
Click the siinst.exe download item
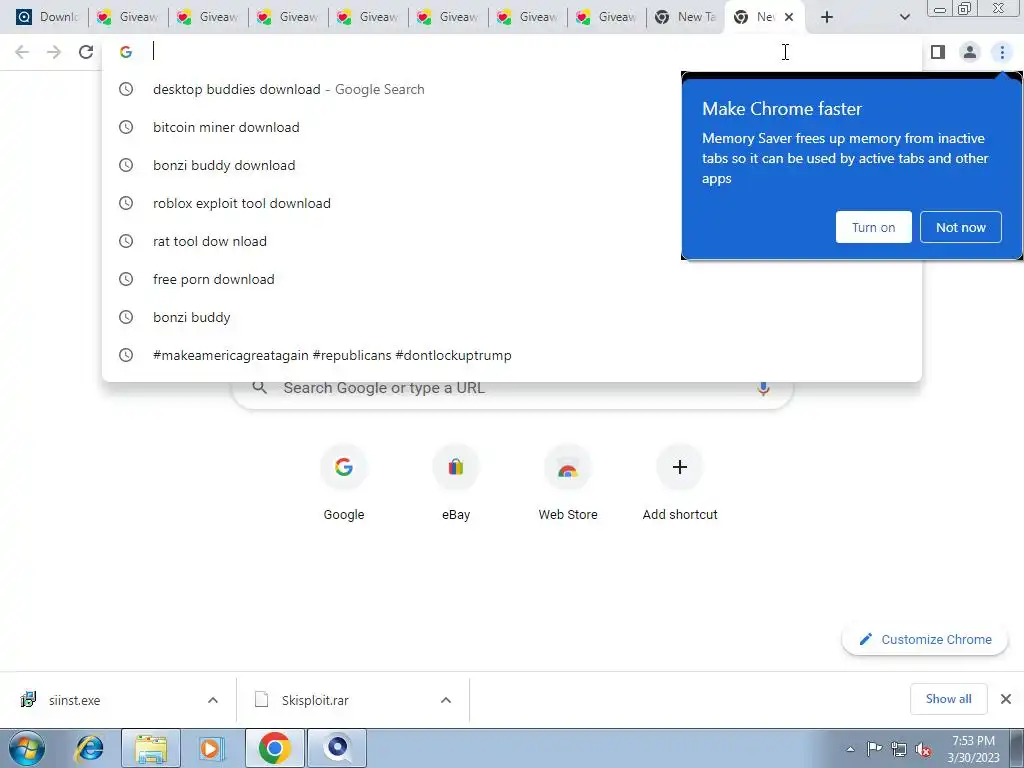[x=74, y=700]
